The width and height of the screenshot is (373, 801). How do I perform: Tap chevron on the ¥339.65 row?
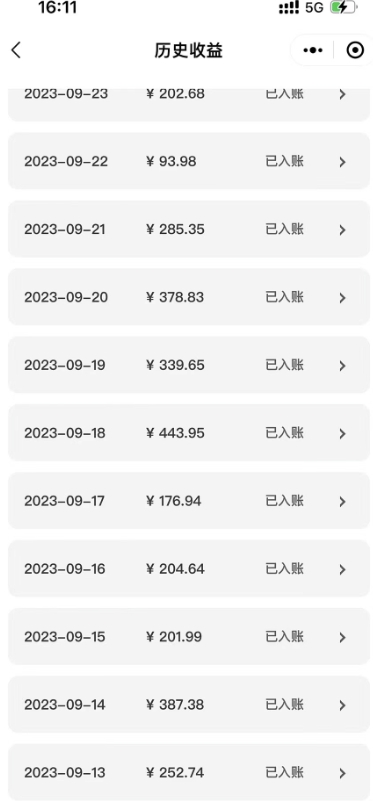coord(342,366)
